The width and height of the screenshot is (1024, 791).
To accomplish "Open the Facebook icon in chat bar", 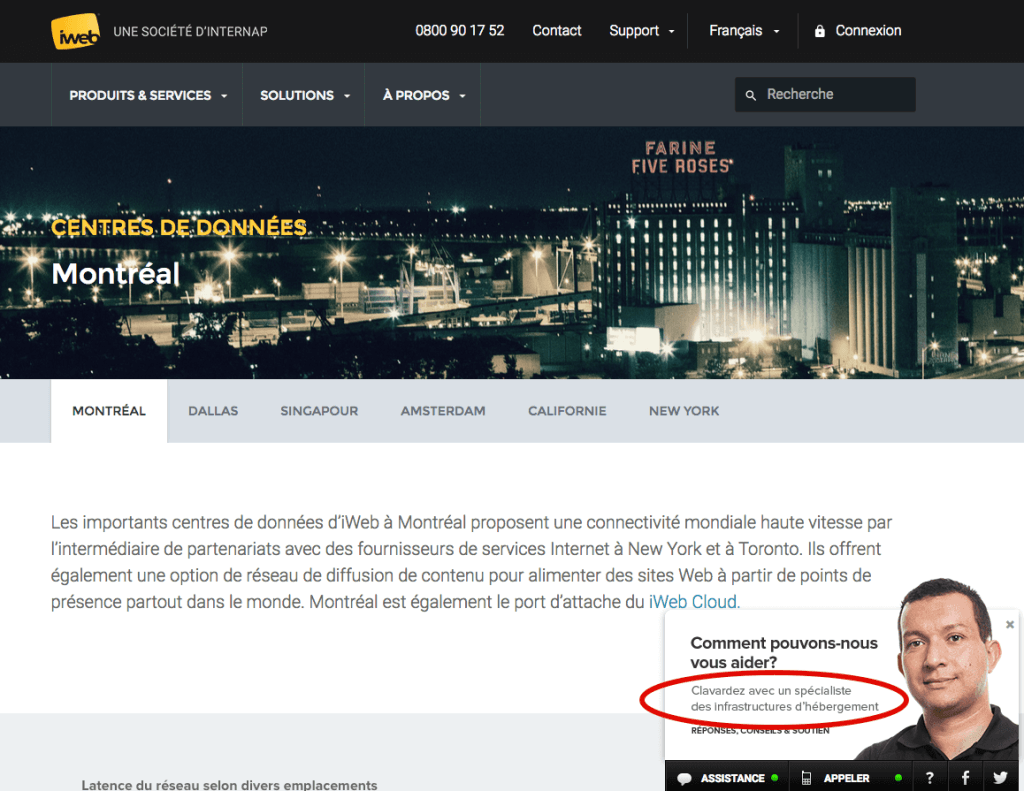I will click(x=965, y=777).
